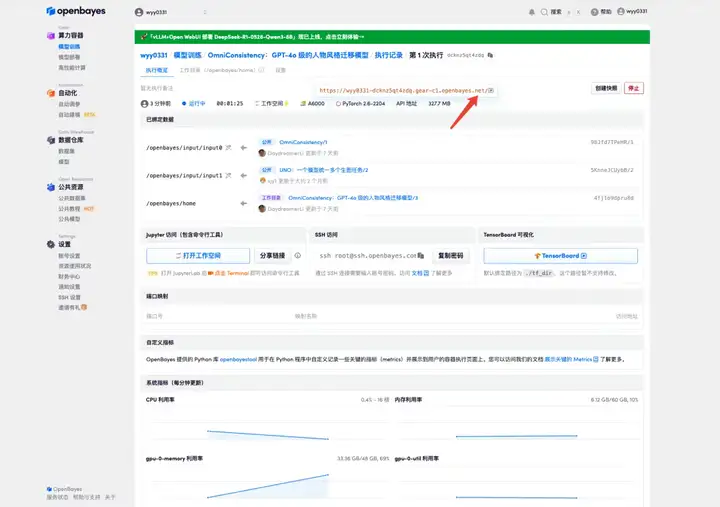This screenshot has width=720, height=507.
Task: Click the 创建快照 button
Action: point(606,88)
